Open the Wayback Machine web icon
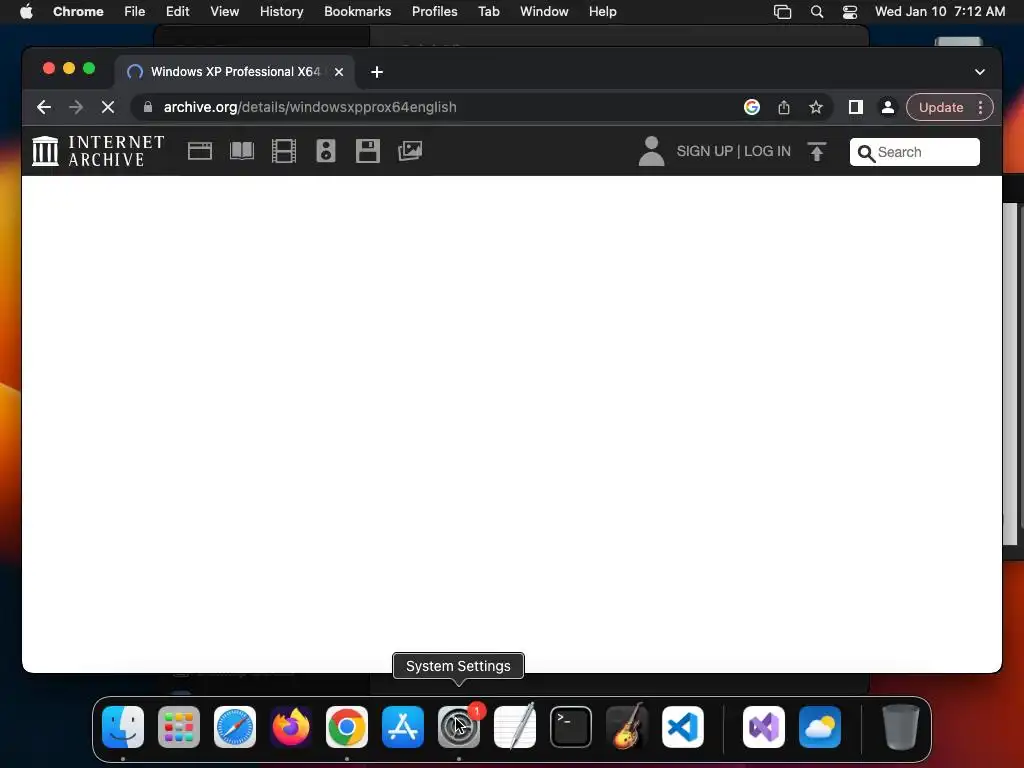Screen dimensions: 1024x768 pyautogui.click(x=200, y=151)
